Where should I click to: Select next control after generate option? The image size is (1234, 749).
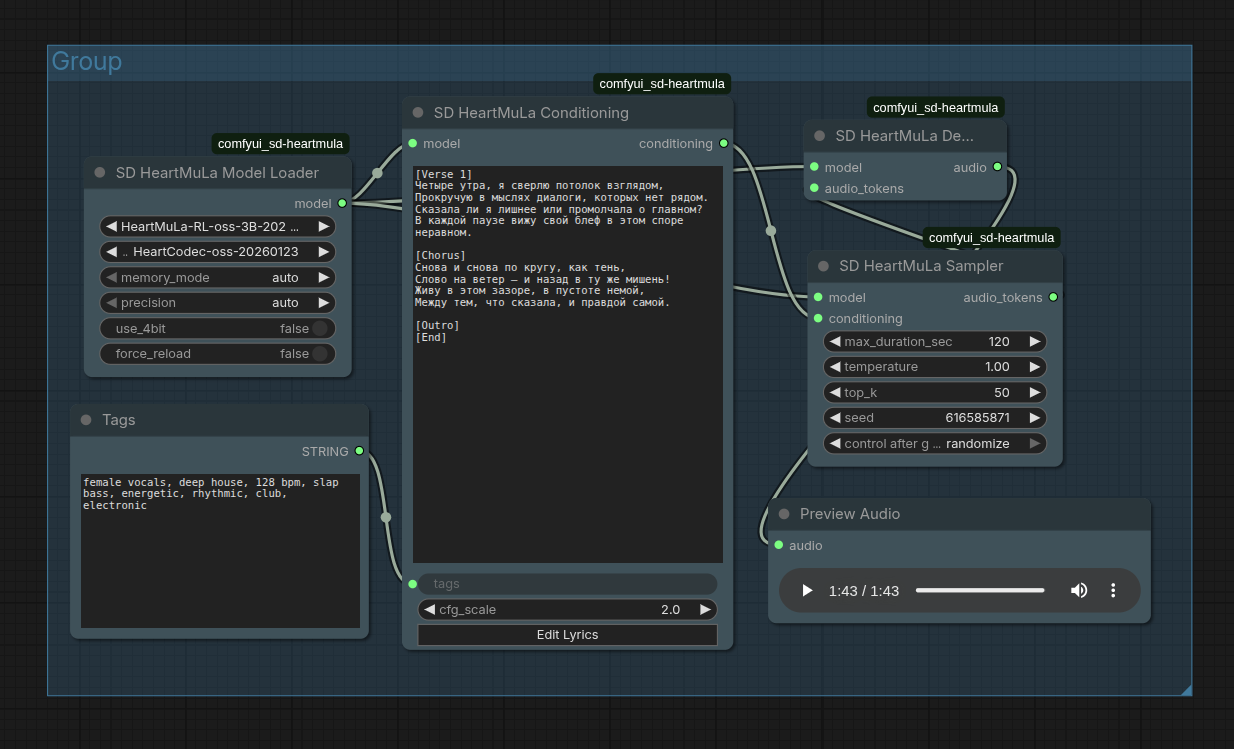1035,443
